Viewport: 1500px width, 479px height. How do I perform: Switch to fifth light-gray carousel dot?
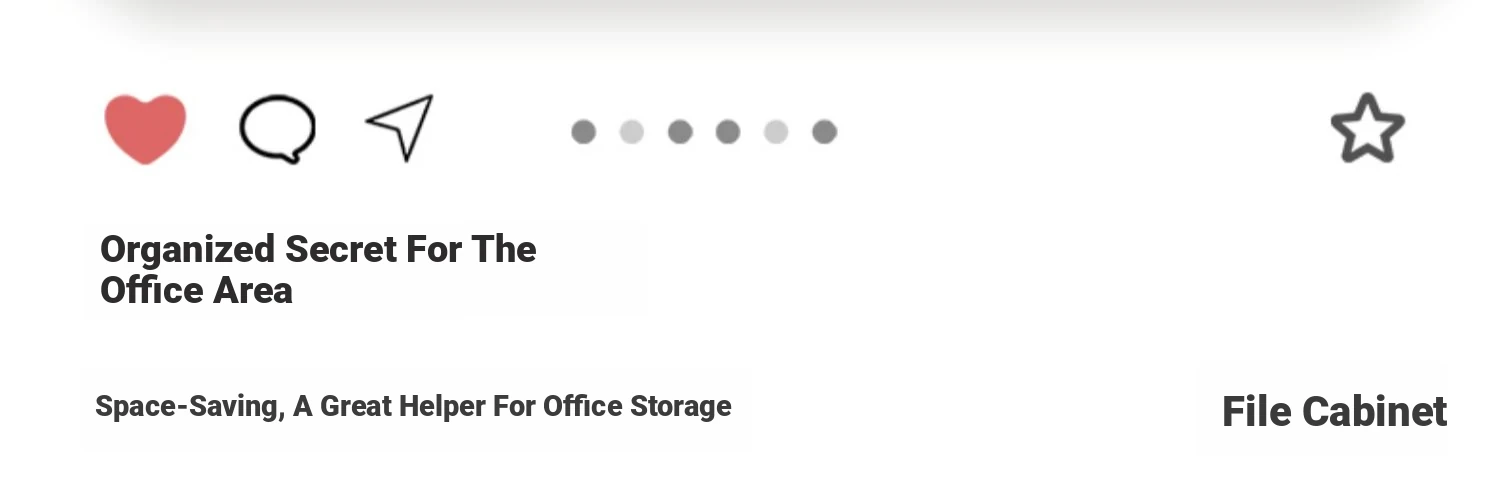776,132
